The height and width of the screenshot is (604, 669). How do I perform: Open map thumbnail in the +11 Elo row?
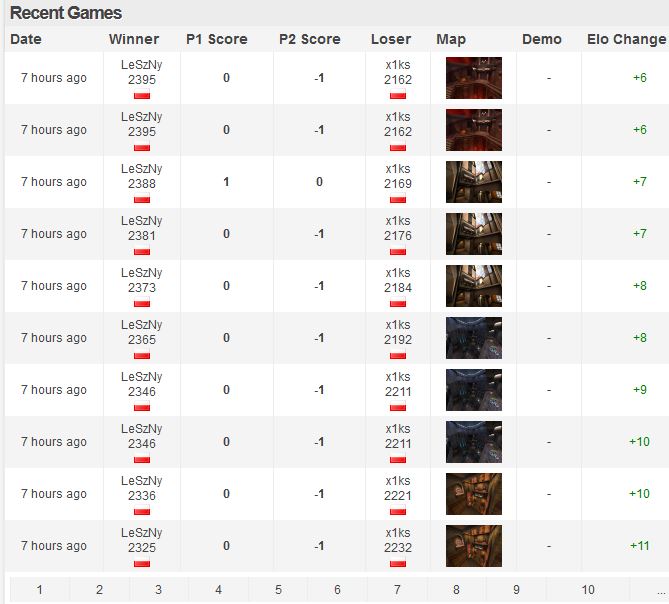tap(473, 546)
